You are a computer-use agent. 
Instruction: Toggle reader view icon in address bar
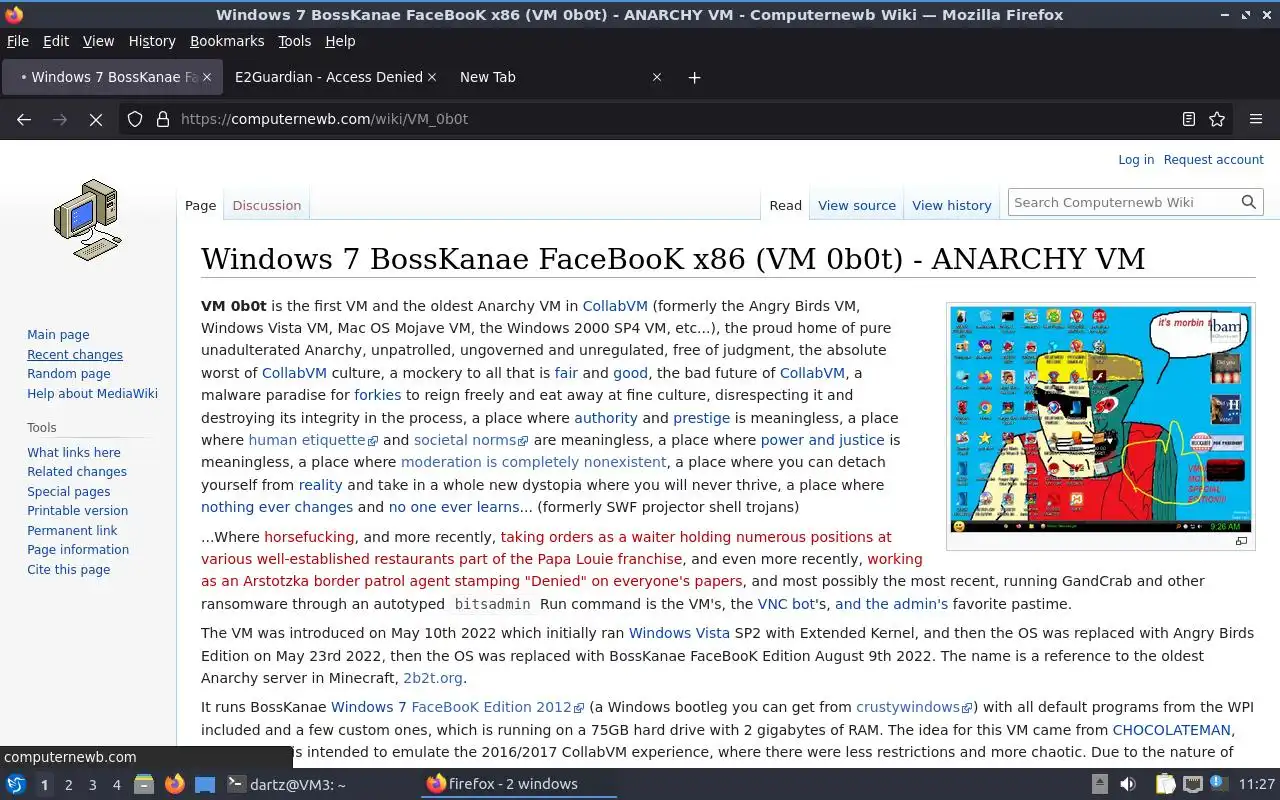1188,119
